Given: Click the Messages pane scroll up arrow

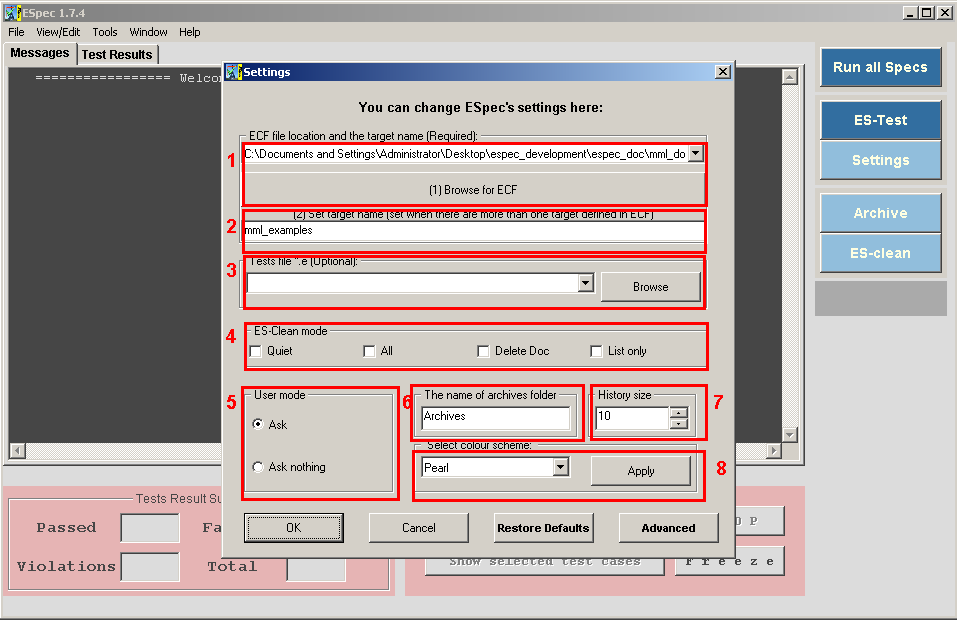Looking at the screenshot, I should pyautogui.click(x=790, y=76).
